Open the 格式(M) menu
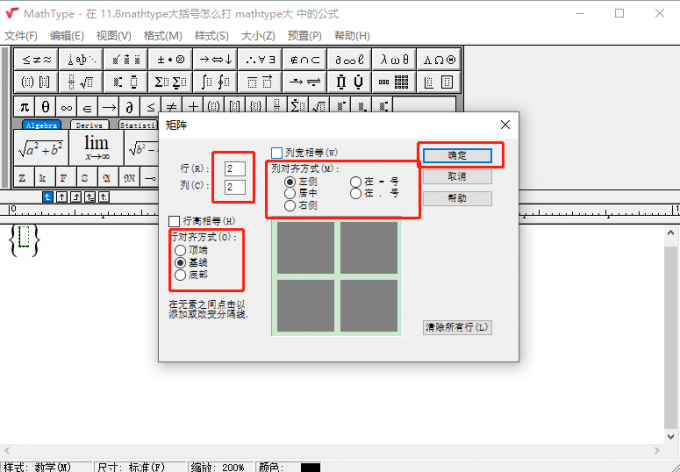The width and height of the screenshot is (680, 472). pyautogui.click(x=163, y=36)
